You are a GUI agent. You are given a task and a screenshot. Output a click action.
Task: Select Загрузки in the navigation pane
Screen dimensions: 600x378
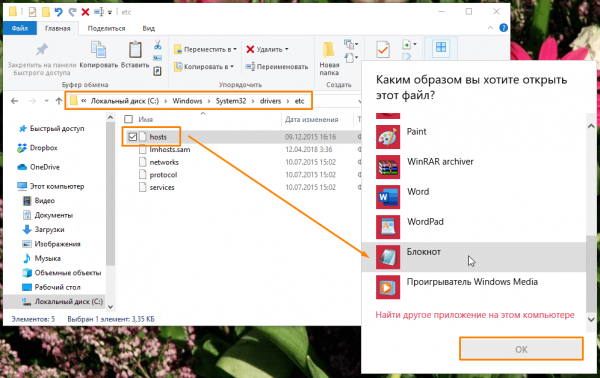(x=49, y=230)
